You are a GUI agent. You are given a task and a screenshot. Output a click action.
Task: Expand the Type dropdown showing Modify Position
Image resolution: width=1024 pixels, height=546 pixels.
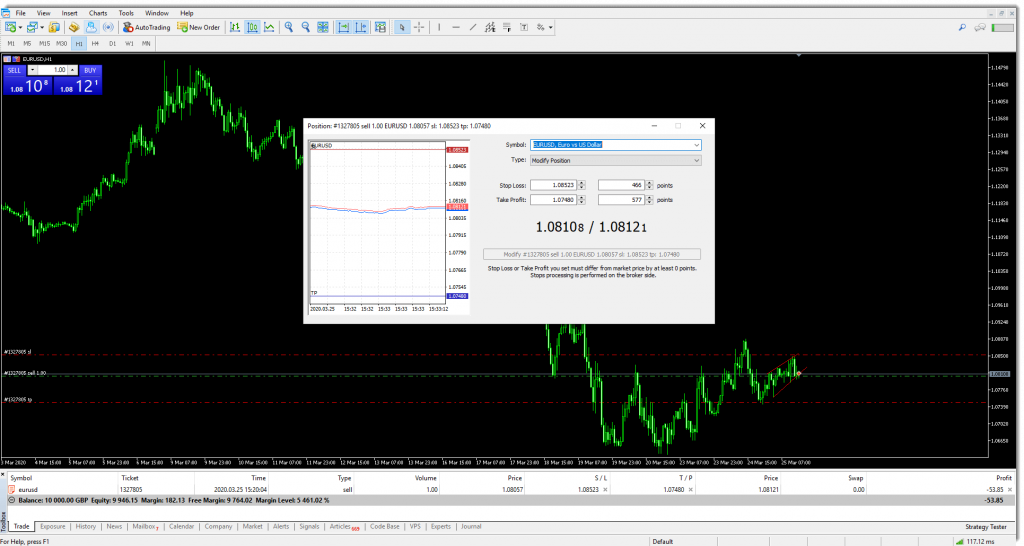pyautogui.click(x=696, y=160)
